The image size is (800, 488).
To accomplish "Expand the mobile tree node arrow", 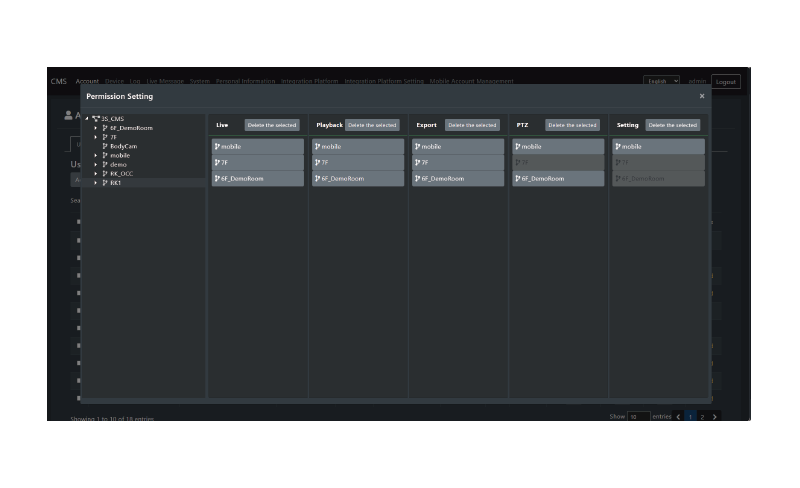I will pos(96,155).
